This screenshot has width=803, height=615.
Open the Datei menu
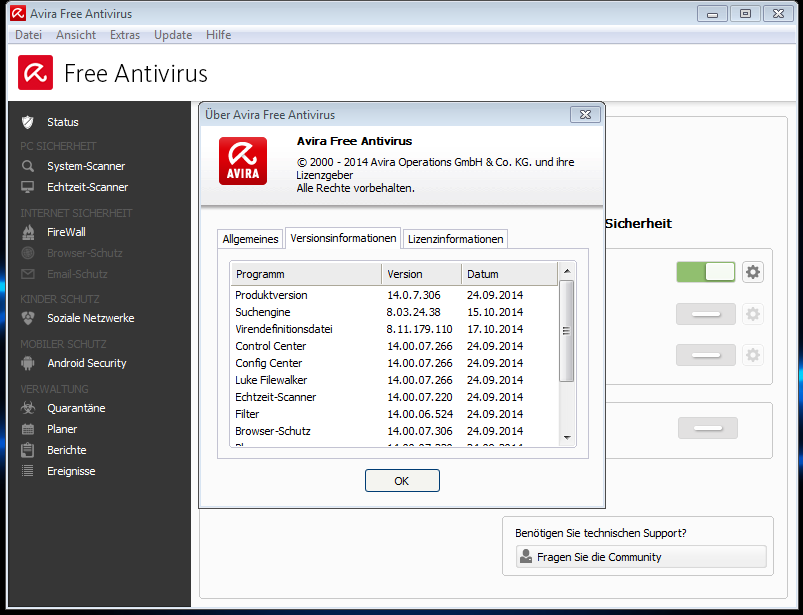[x=29, y=35]
